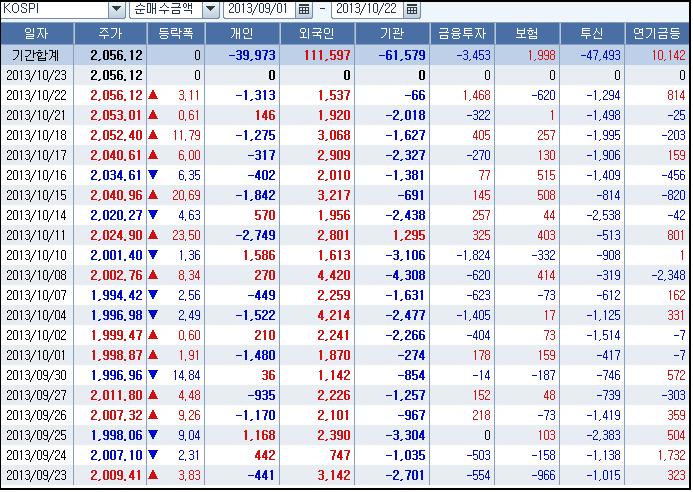Select the row dated 2013/10/08

345,275
